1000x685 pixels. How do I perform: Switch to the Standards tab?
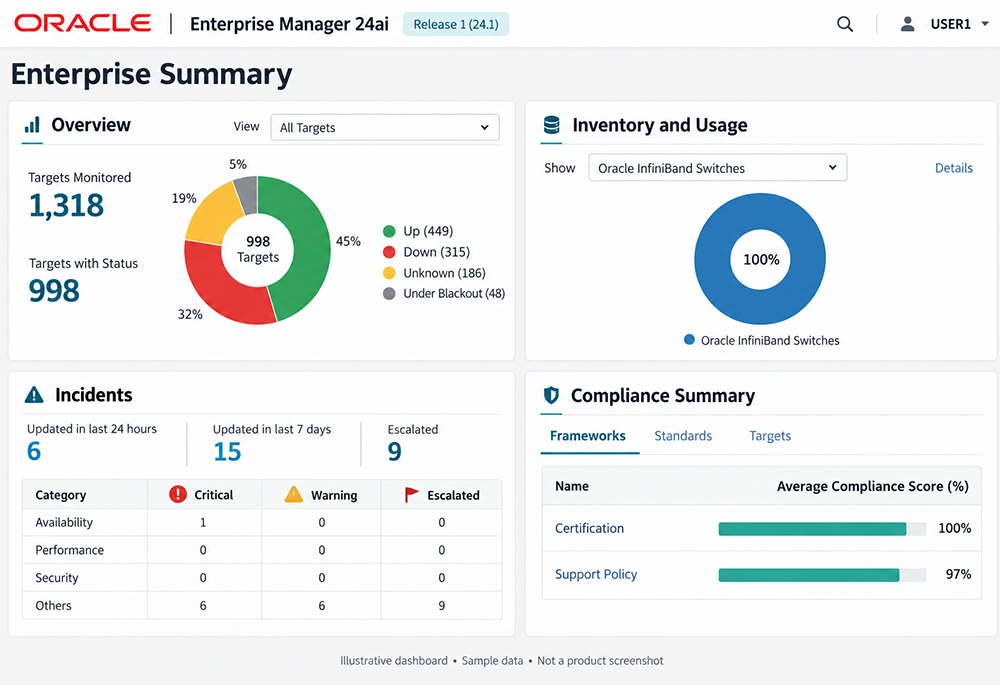(683, 436)
